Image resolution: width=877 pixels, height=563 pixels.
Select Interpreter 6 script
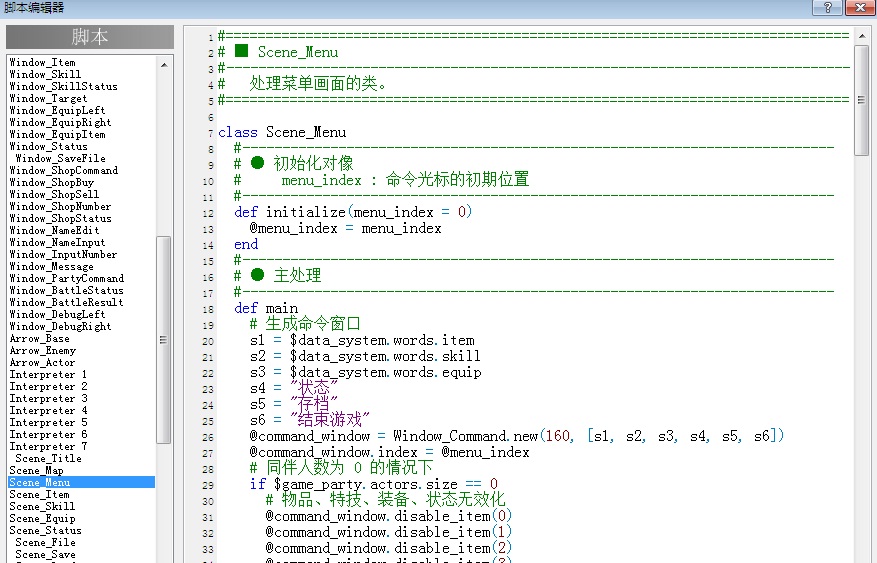click(48, 434)
